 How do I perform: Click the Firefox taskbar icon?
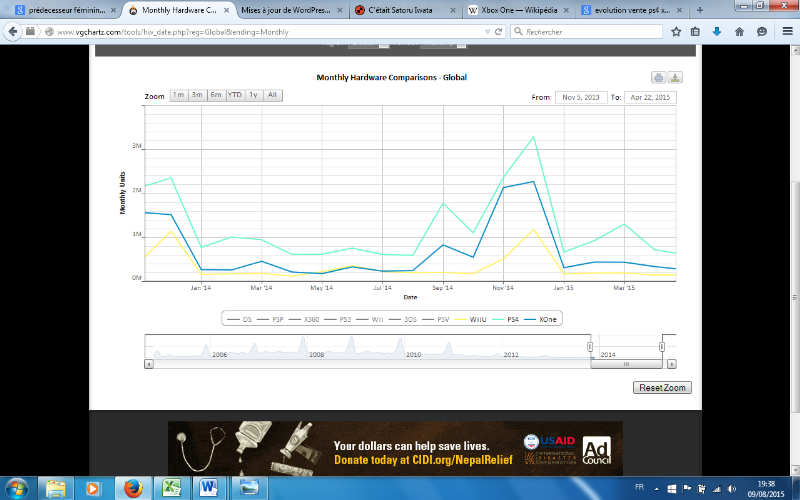click(x=133, y=488)
